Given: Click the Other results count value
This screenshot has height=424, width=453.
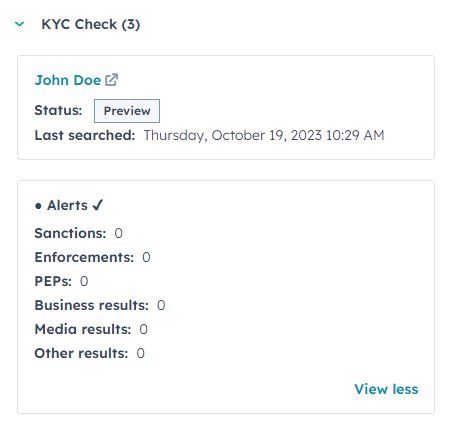Looking at the screenshot, I should [x=140, y=353].
